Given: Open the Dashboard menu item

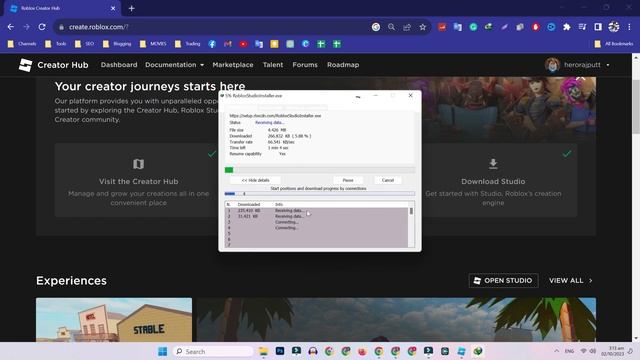Looking at the screenshot, I should tap(119, 65).
